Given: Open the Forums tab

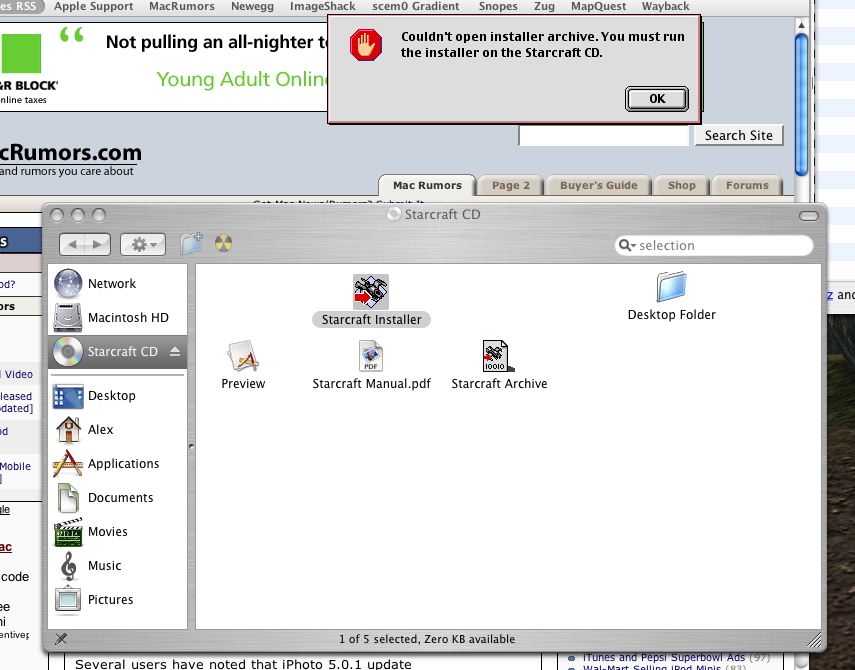Looking at the screenshot, I should [747, 185].
